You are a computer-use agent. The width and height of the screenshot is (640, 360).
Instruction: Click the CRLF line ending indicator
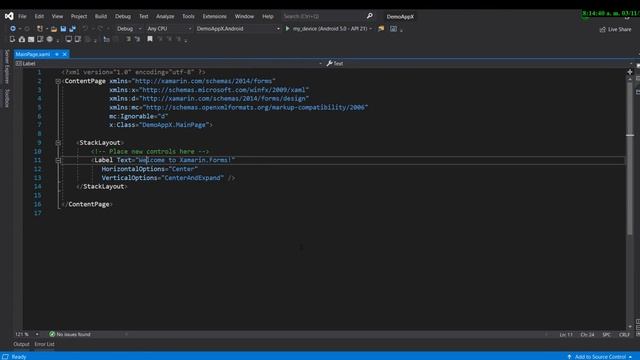tap(624, 334)
